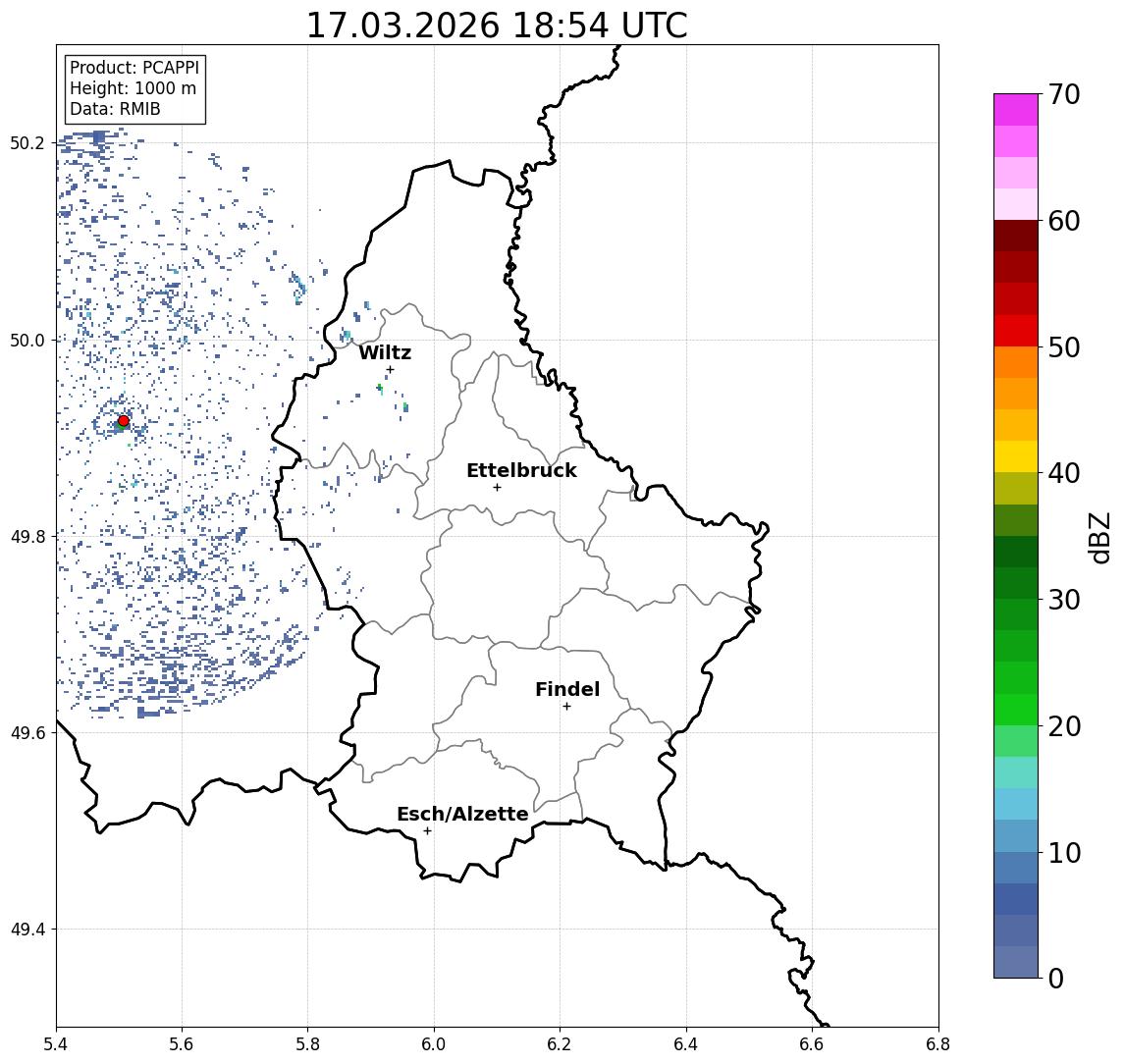Click the 70 tick on colorbar
Image resolution: width=1124 pixels, height=1064 pixels.
pyautogui.click(x=1064, y=94)
